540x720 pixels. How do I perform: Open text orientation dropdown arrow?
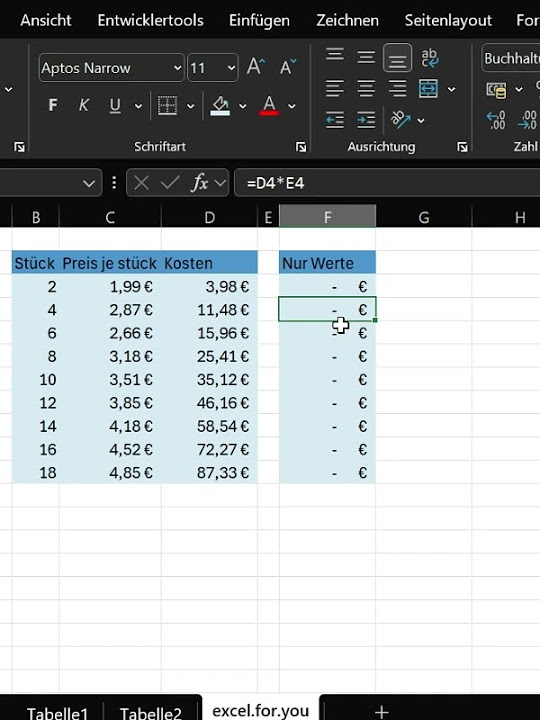pyautogui.click(x=421, y=121)
